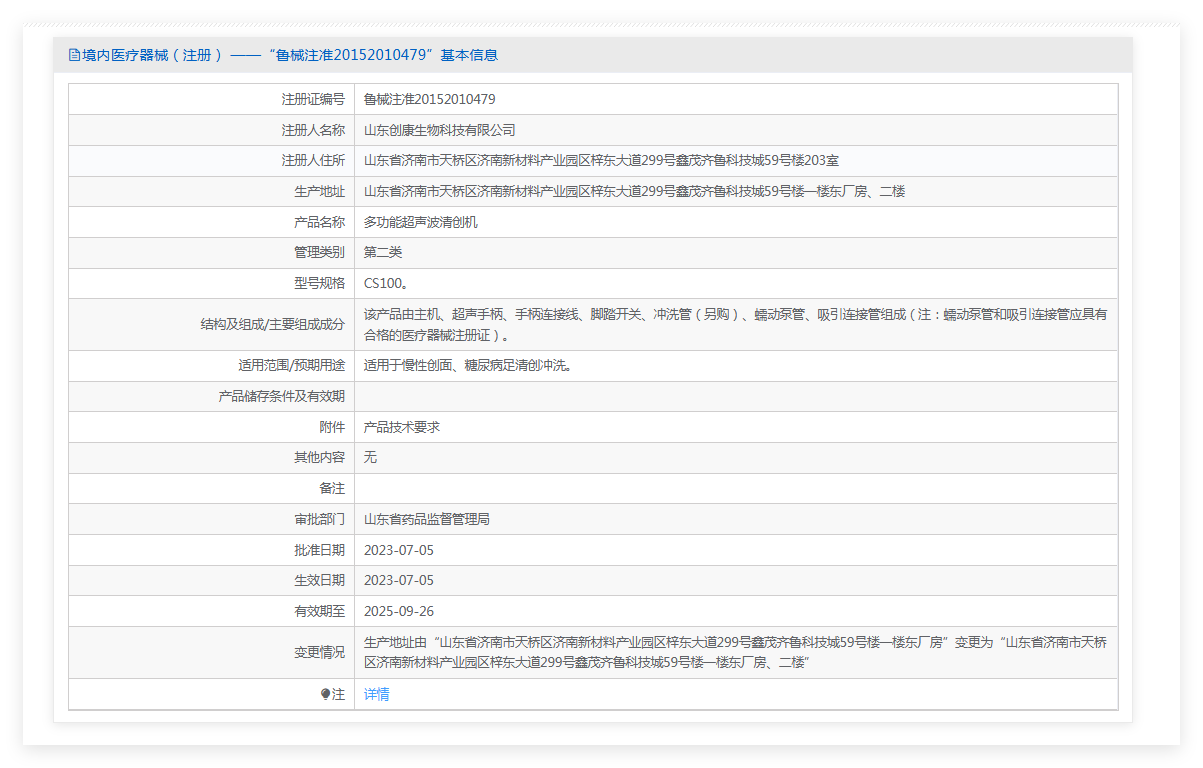This screenshot has height=768, width=1203.
Task: Click the 批准日期 label
Action: click(319, 550)
